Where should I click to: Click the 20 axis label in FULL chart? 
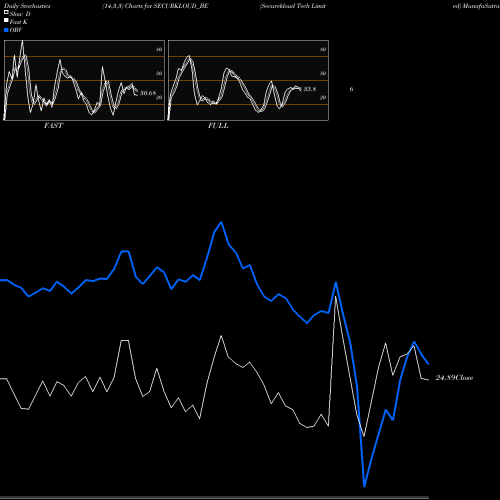point(323,97)
